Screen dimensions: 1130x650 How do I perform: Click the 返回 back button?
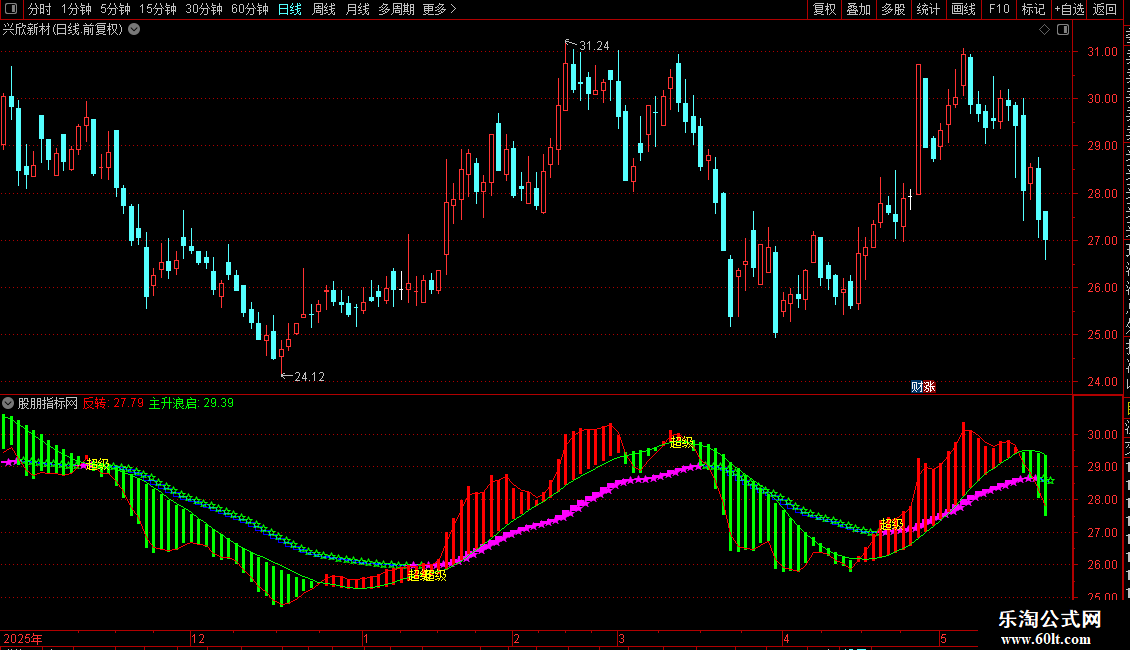coord(1105,9)
